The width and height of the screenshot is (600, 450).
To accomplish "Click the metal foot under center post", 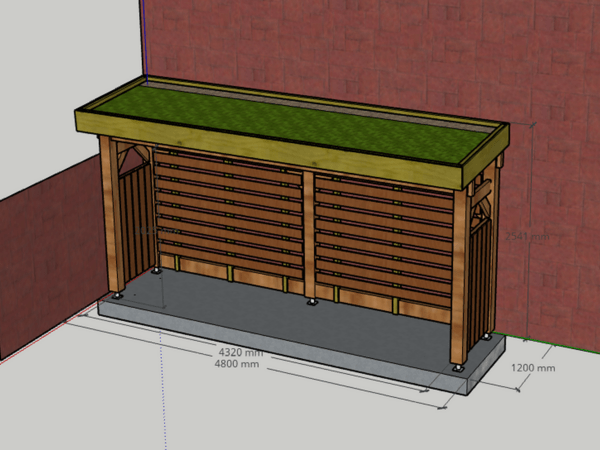I will point(311,301).
